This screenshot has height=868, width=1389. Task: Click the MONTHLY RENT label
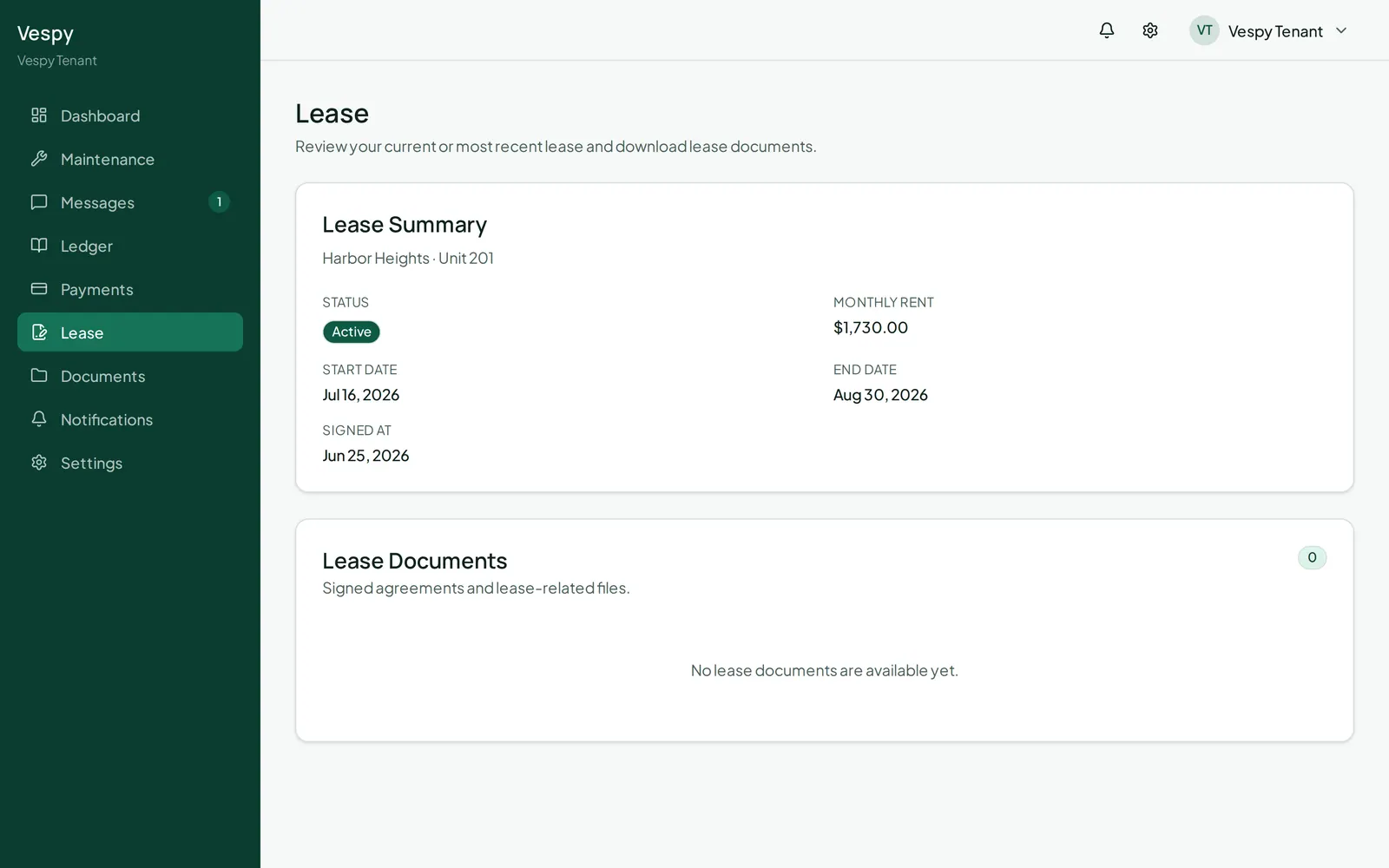click(884, 302)
